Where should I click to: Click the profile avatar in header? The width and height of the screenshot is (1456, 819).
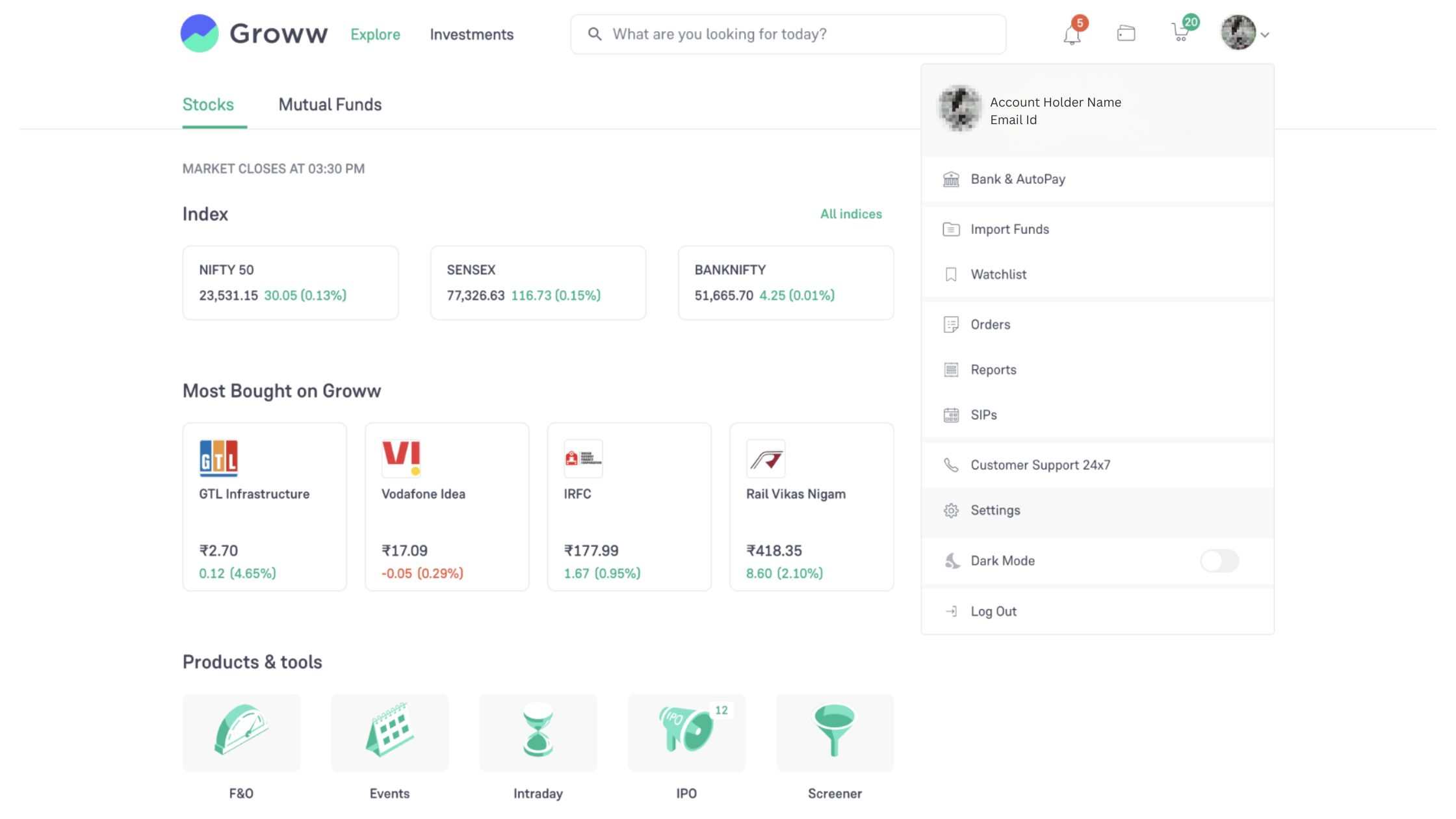1238,32
